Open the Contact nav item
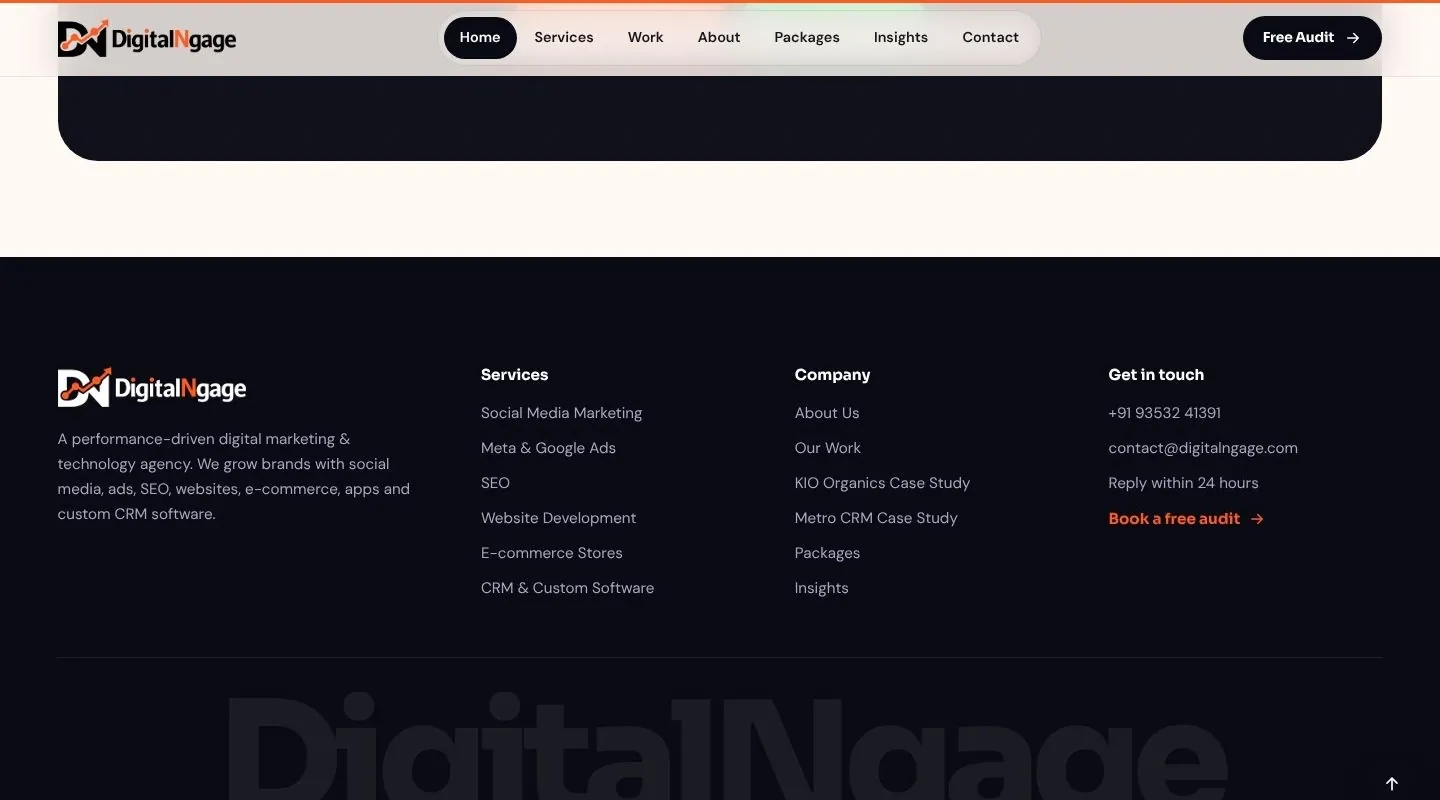The height and width of the screenshot is (800, 1440). [991, 38]
